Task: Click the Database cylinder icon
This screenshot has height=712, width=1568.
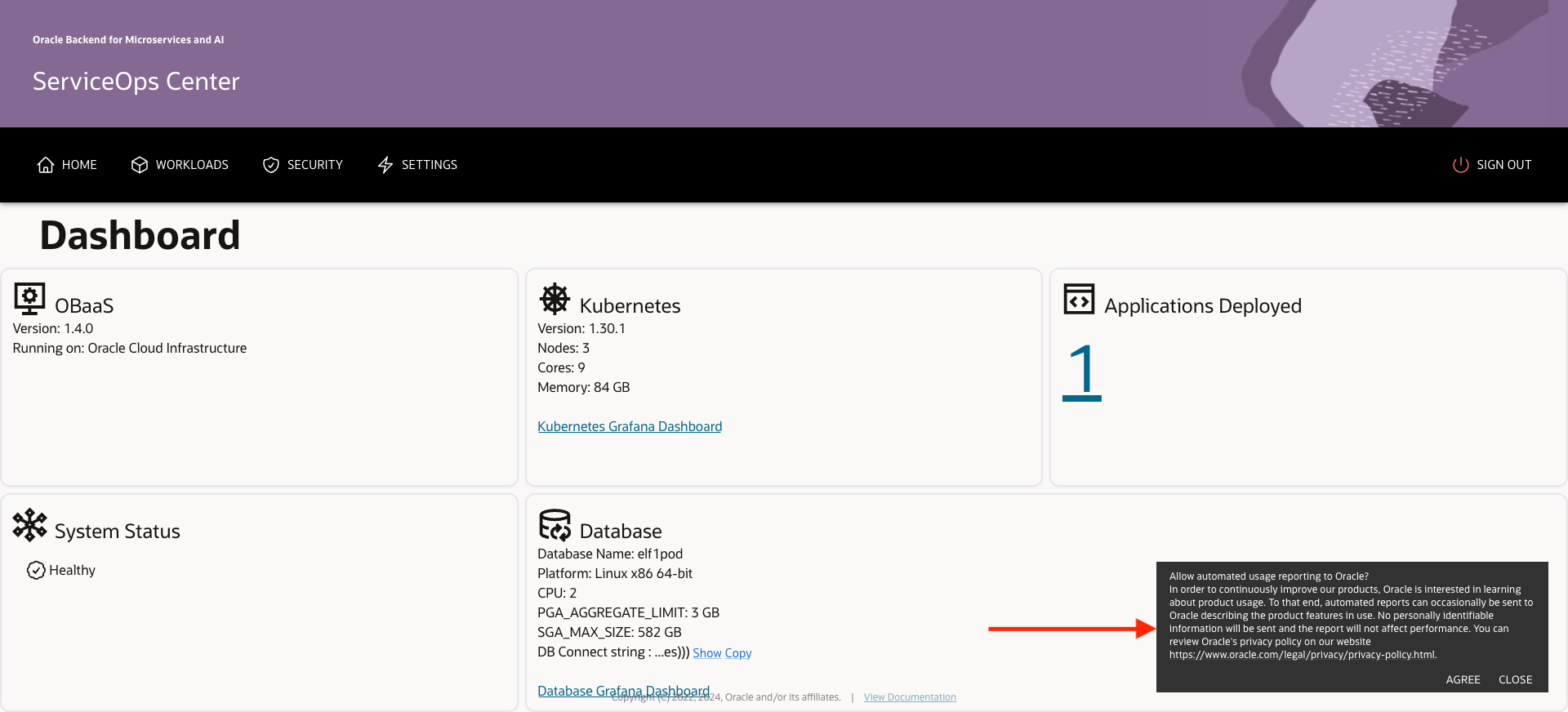Action: tap(555, 525)
